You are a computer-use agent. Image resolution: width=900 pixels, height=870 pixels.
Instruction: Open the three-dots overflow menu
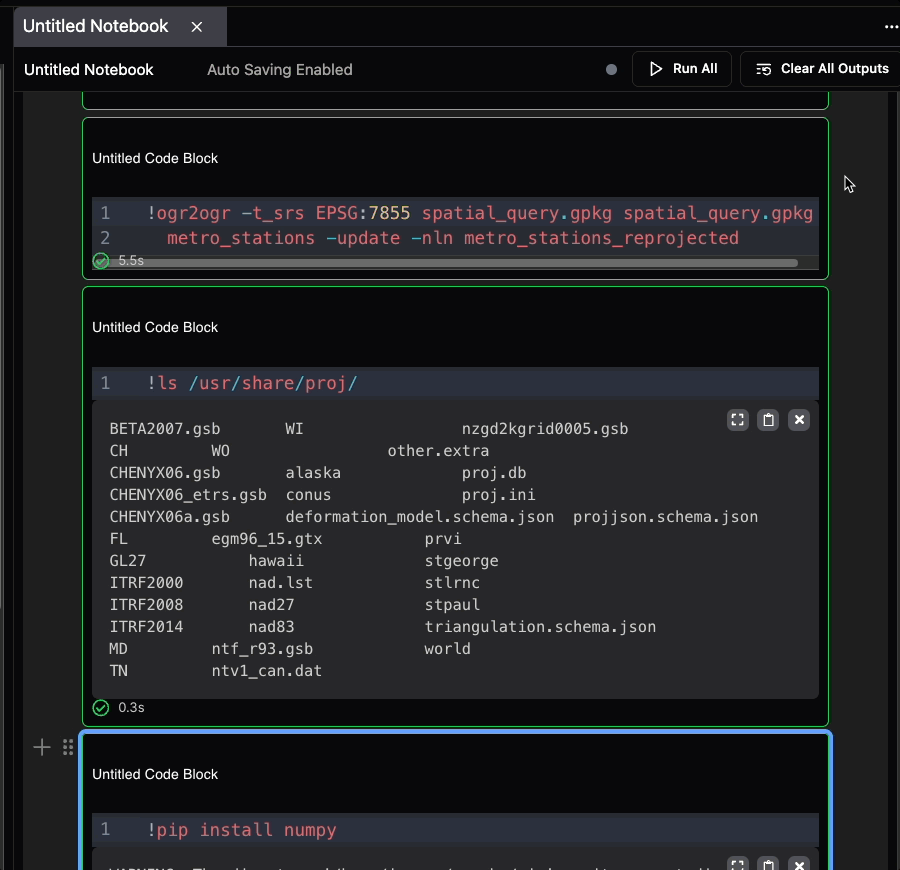point(891,27)
